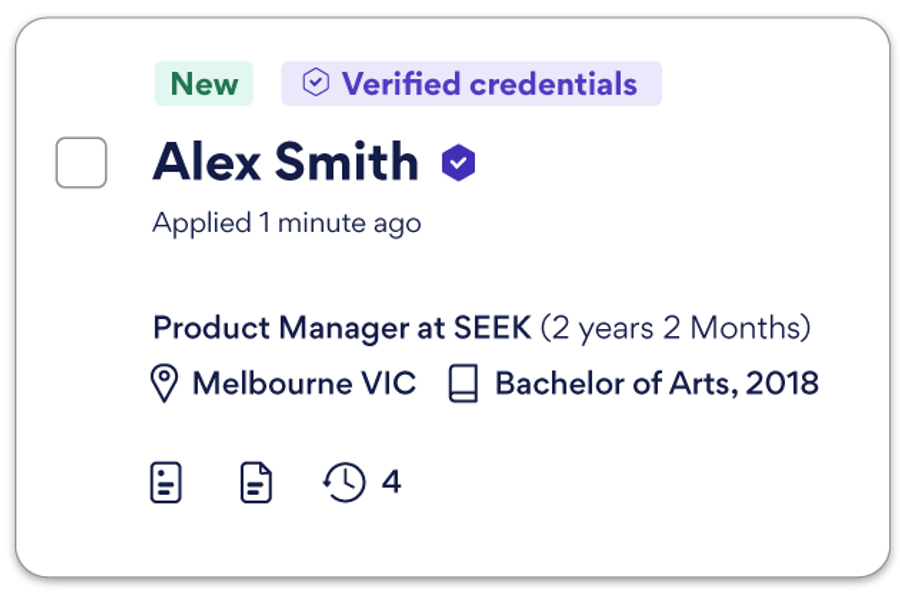Open the second document (cover letter) icon
The height and width of the screenshot is (600, 900).
tap(256, 483)
